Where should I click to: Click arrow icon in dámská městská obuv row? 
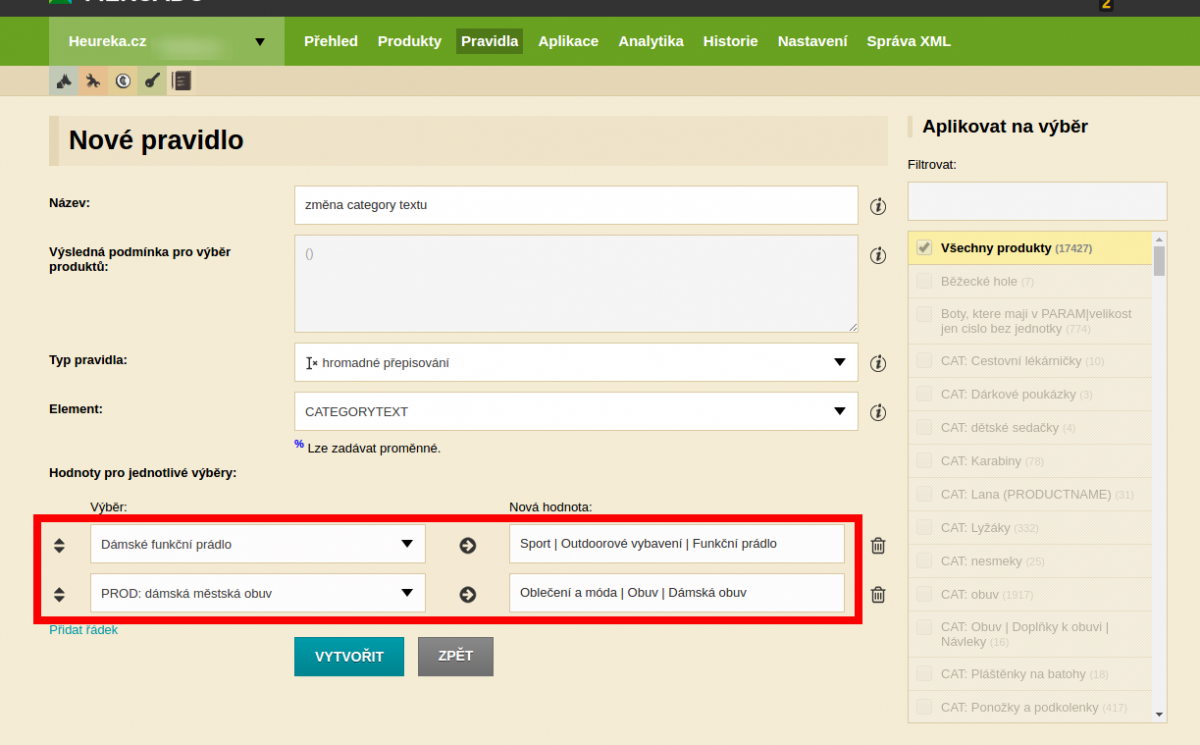tap(467, 594)
